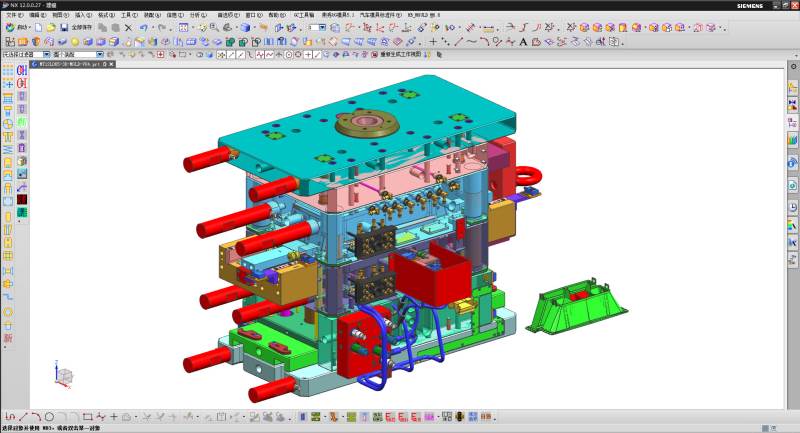The width and height of the screenshot is (800, 433).
Task: Click the Save icon in toolbar
Action: [x=65, y=27]
